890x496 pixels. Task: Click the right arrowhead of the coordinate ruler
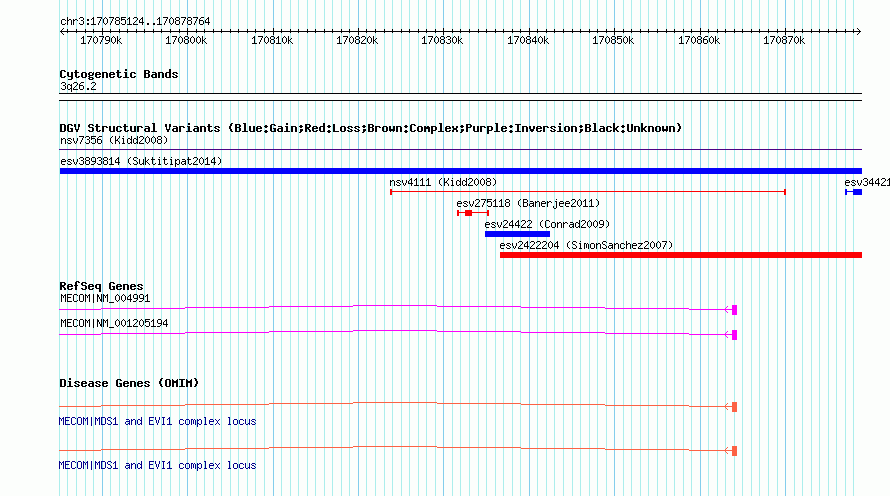click(858, 32)
